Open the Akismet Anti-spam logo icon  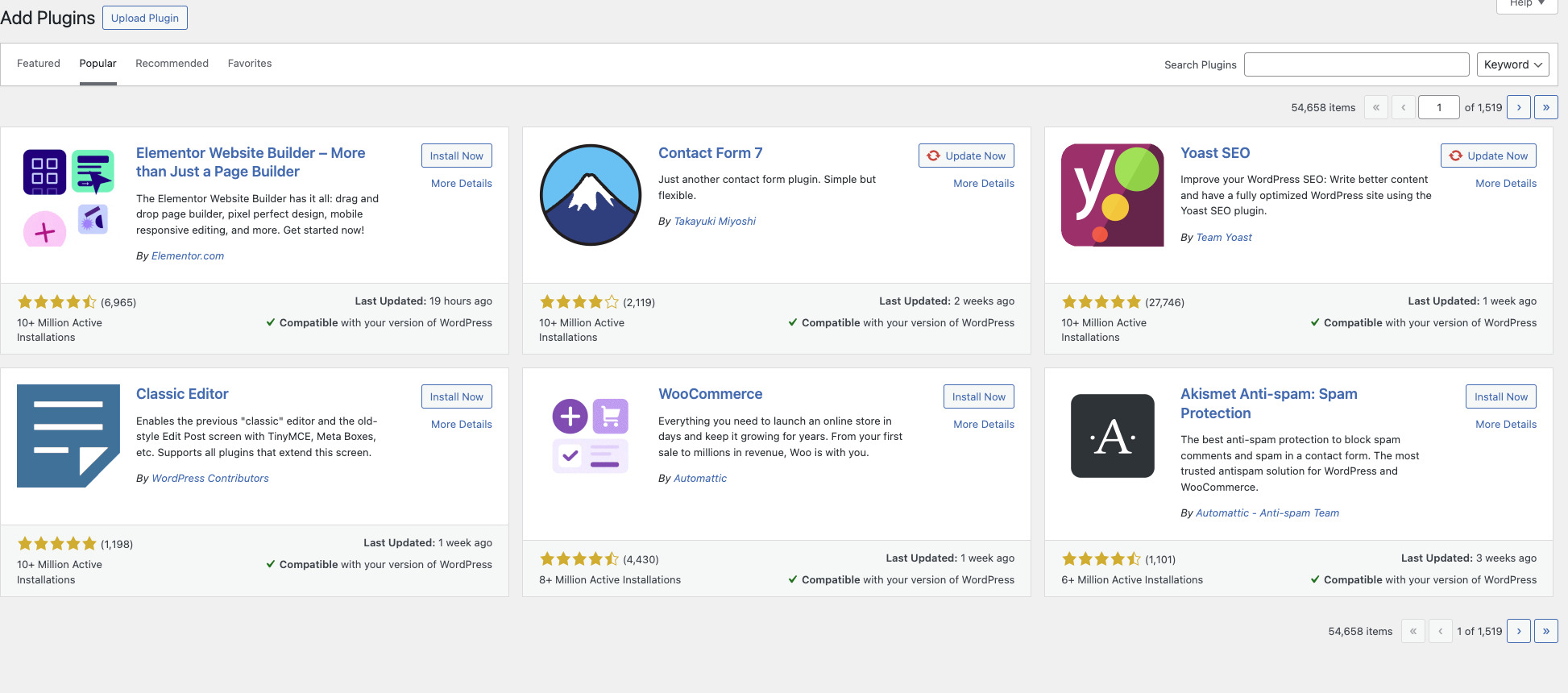coord(1113,436)
